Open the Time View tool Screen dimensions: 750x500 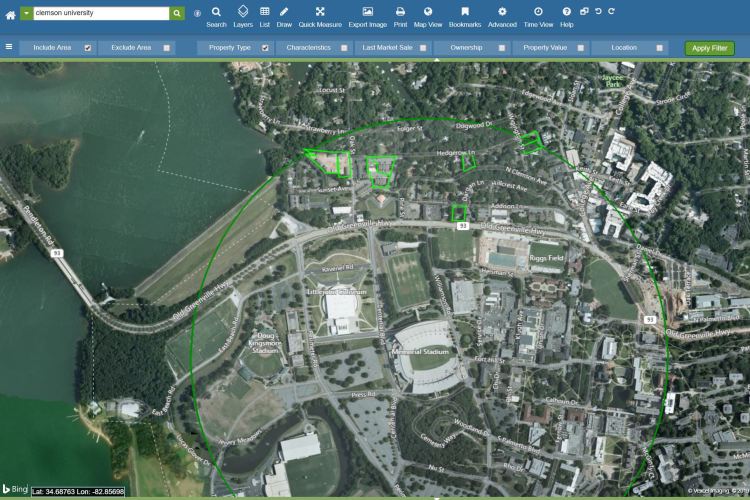[538, 17]
